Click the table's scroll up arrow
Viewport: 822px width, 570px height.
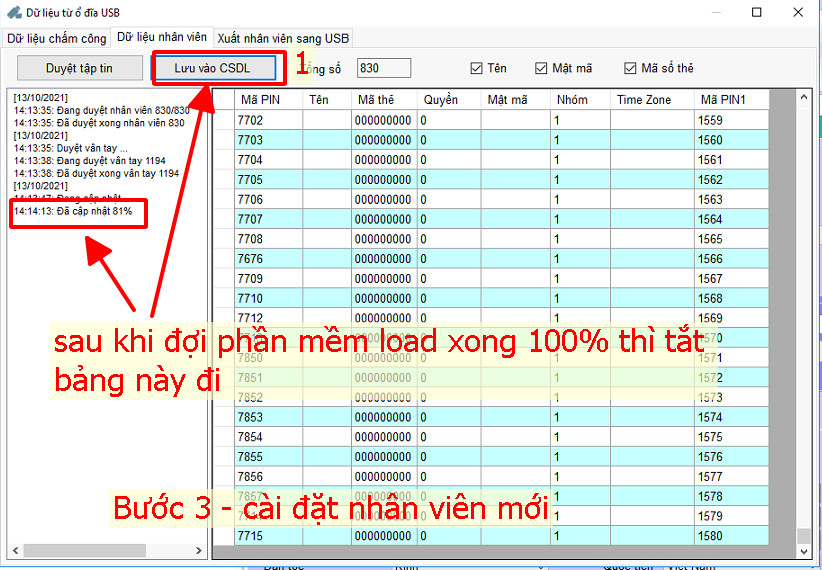[804, 97]
